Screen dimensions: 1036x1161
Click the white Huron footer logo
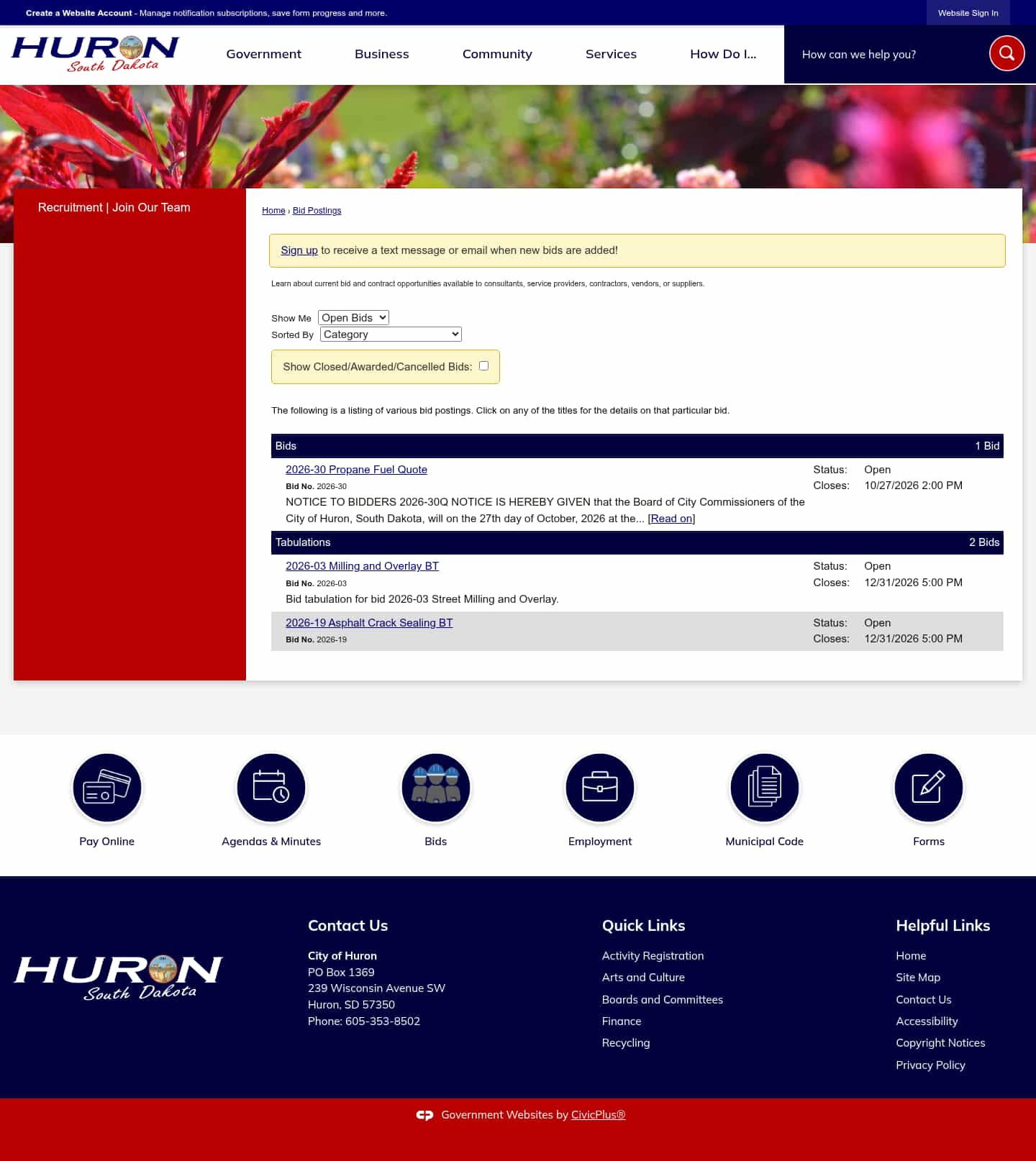tap(119, 977)
